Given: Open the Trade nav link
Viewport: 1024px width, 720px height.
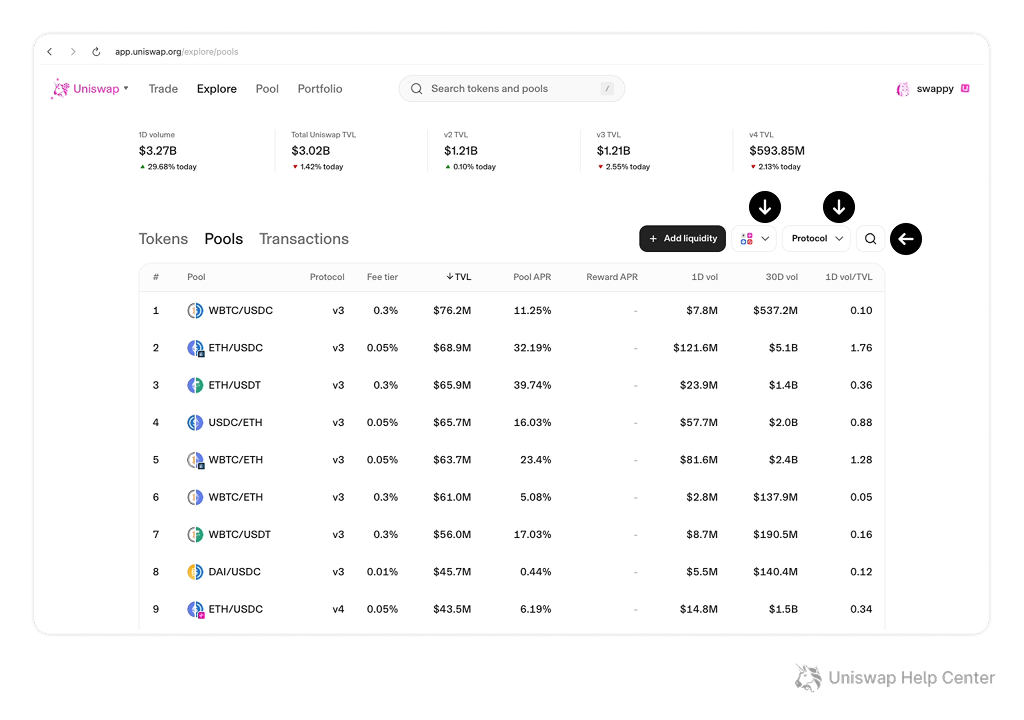Looking at the screenshot, I should [x=163, y=89].
